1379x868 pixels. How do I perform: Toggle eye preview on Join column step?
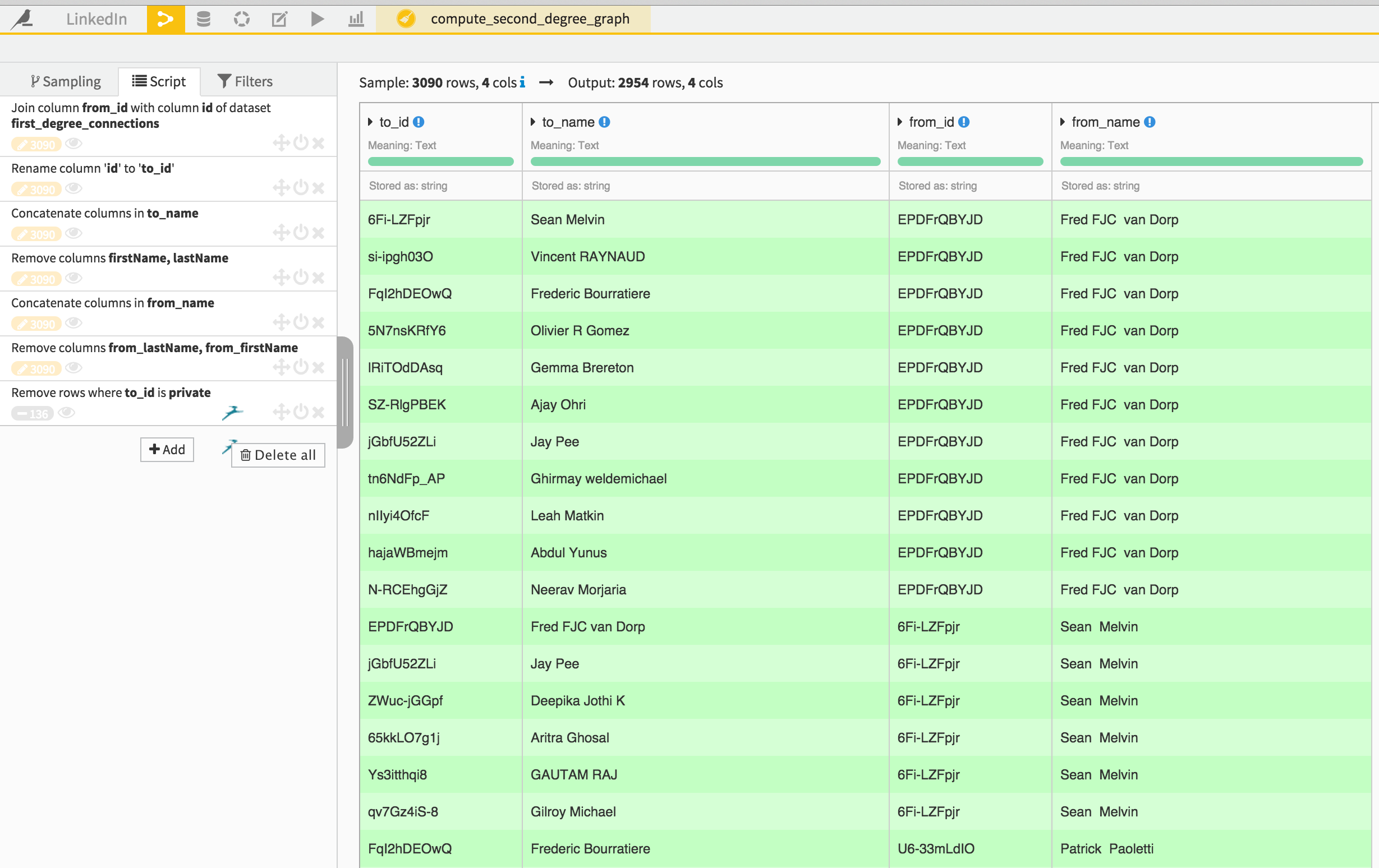coord(74,143)
